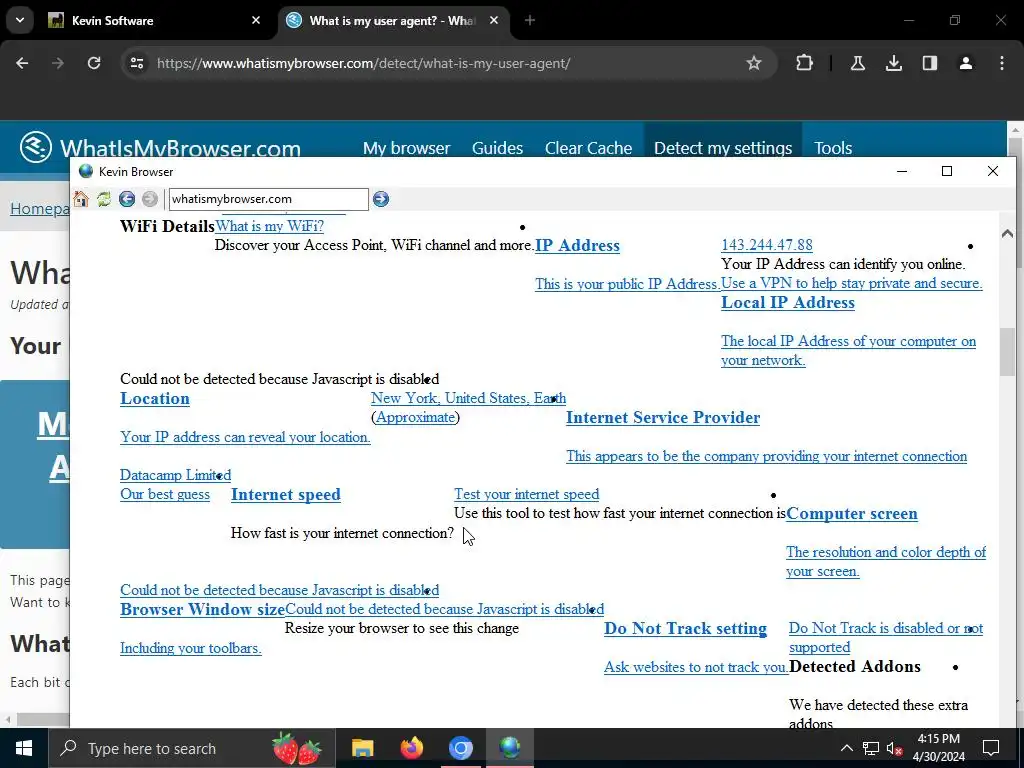
Task: Open the Internet Service Provider link
Action: 663,417
